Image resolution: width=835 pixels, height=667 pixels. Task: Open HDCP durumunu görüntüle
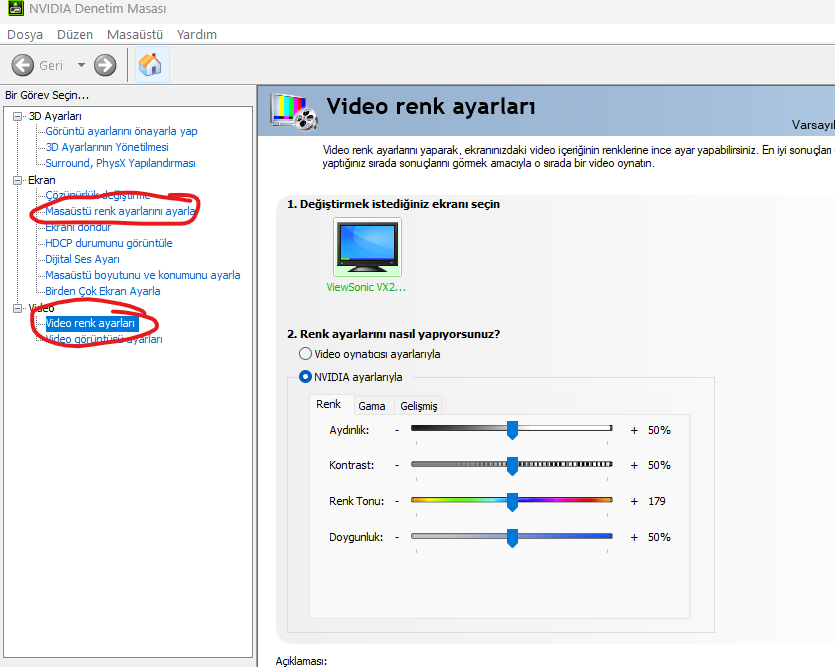(109, 243)
